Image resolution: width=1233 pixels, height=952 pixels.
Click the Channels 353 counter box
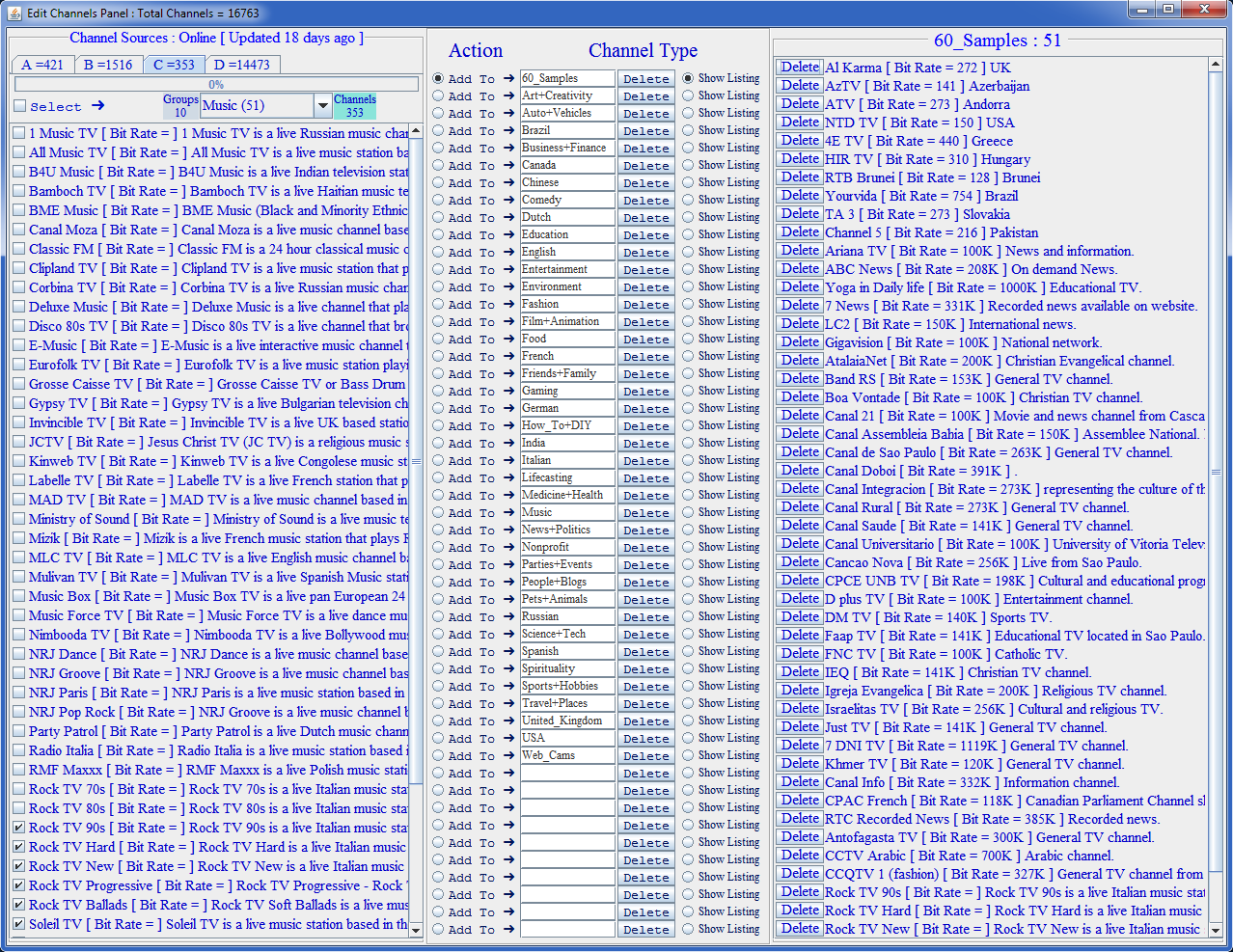355,106
